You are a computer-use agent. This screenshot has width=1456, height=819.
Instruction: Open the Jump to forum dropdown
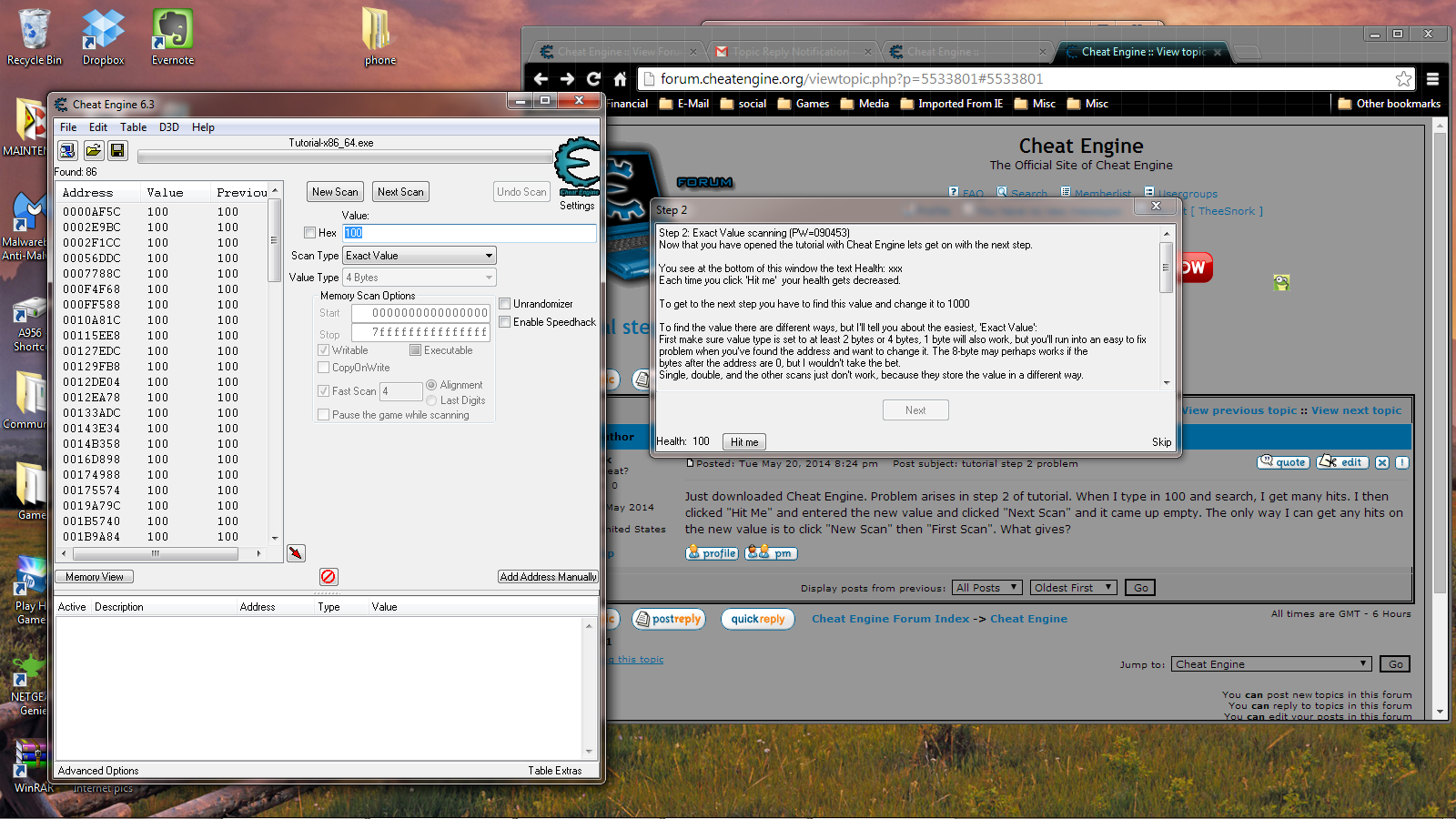pos(1270,664)
